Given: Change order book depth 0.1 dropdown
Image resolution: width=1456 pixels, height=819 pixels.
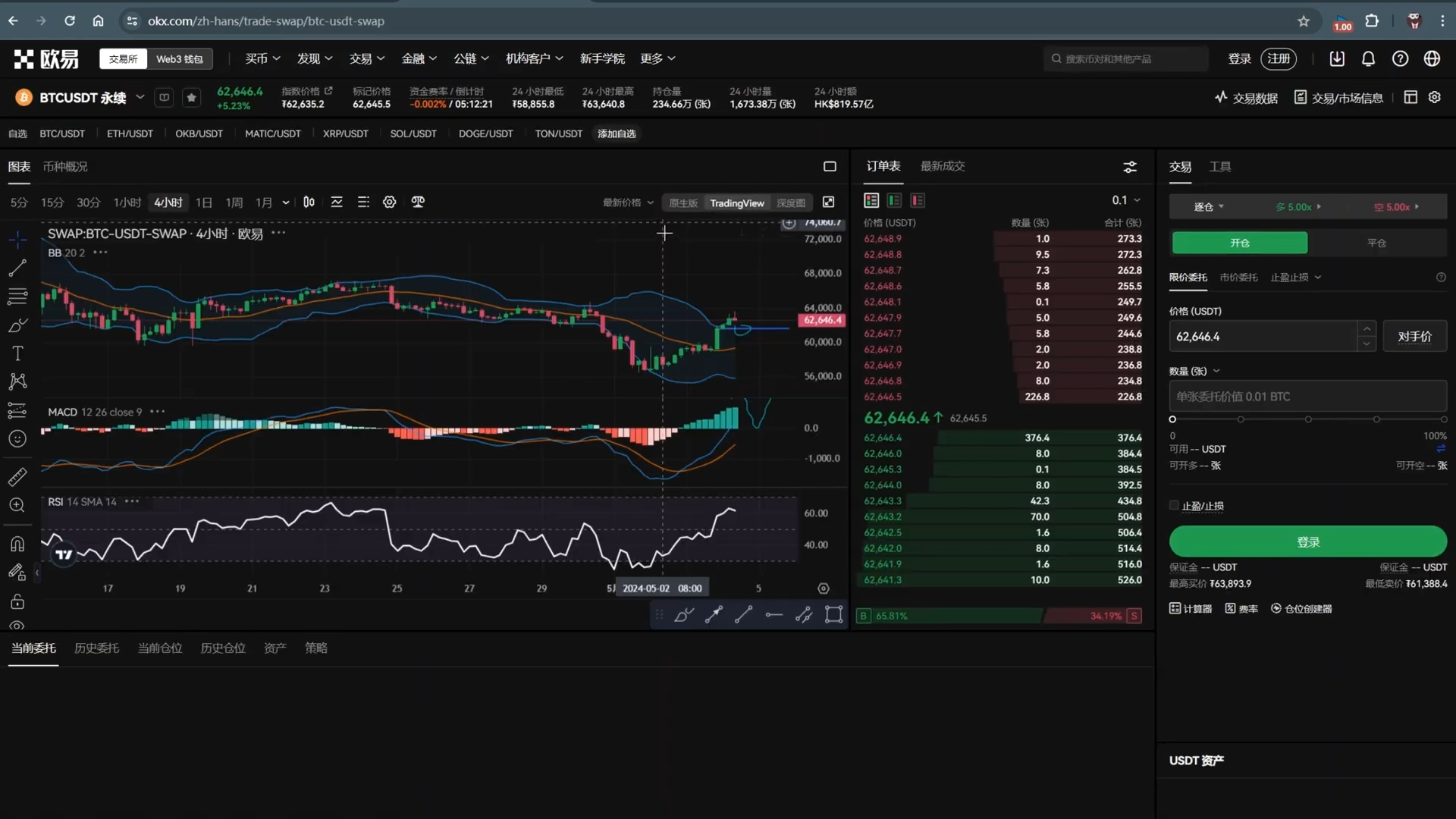Looking at the screenshot, I should tap(1126, 200).
